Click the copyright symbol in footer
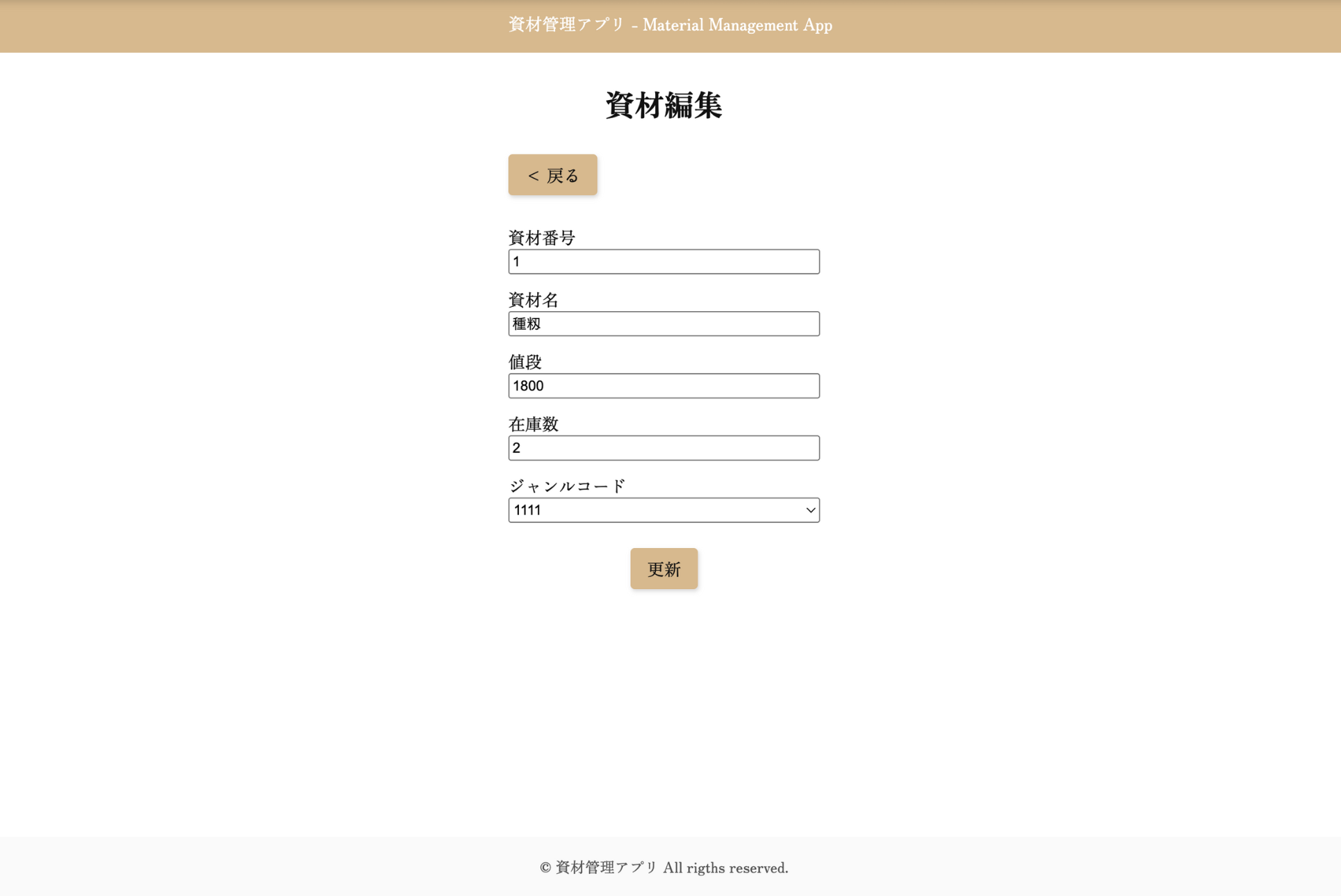Screen dimensions: 1341x896 (x=545, y=868)
